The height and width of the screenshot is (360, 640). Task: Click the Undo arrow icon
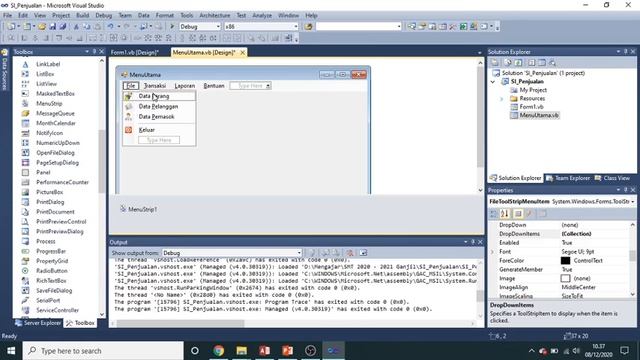pos(111,27)
